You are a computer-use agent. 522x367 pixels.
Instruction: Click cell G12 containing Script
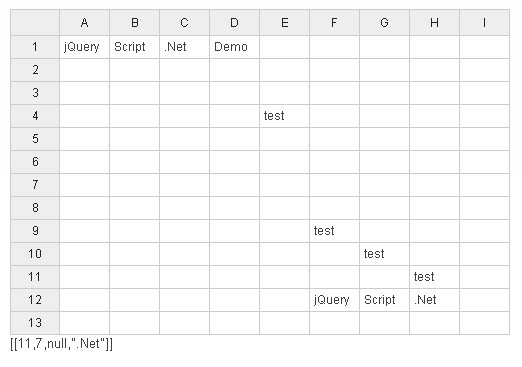tap(385, 300)
